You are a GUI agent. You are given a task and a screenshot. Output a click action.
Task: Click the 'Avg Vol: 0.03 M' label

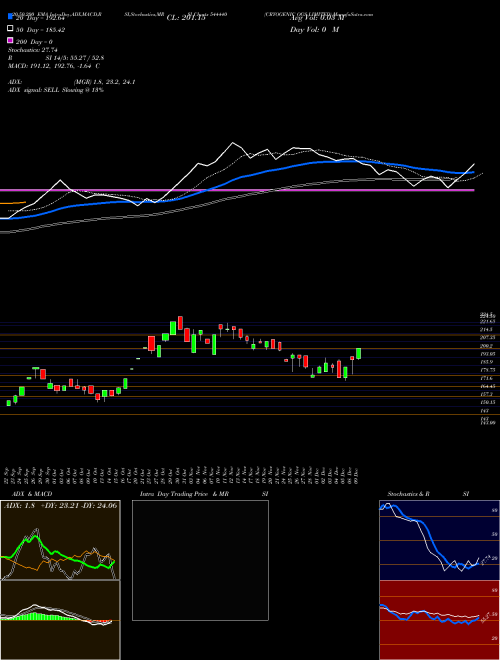(317, 18)
